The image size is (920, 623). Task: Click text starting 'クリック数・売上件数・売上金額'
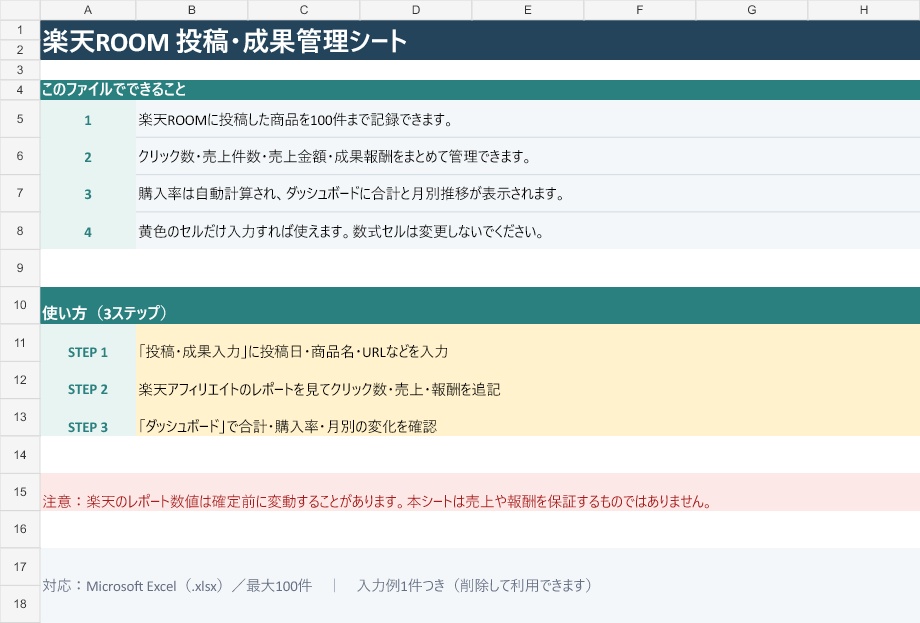[335, 157]
